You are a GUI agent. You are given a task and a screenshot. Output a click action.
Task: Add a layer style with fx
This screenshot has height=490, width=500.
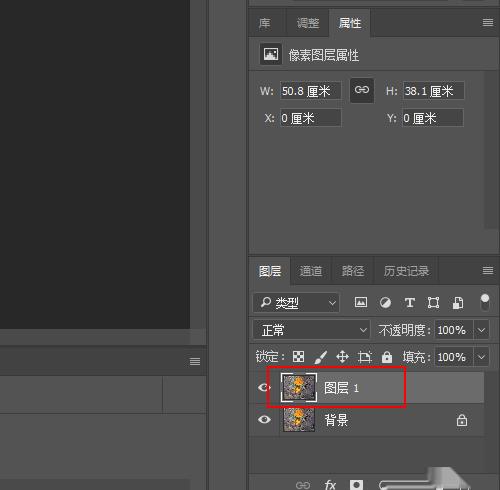[330, 485]
